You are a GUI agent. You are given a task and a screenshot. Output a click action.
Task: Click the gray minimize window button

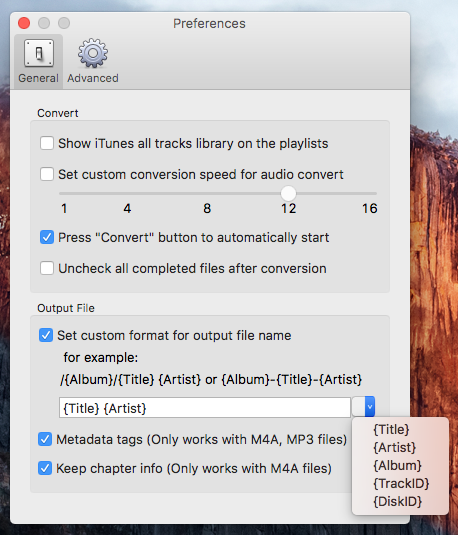click(x=44, y=23)
